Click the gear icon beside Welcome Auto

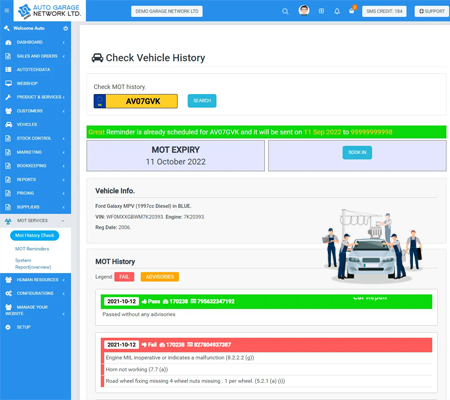click(66, 29)
